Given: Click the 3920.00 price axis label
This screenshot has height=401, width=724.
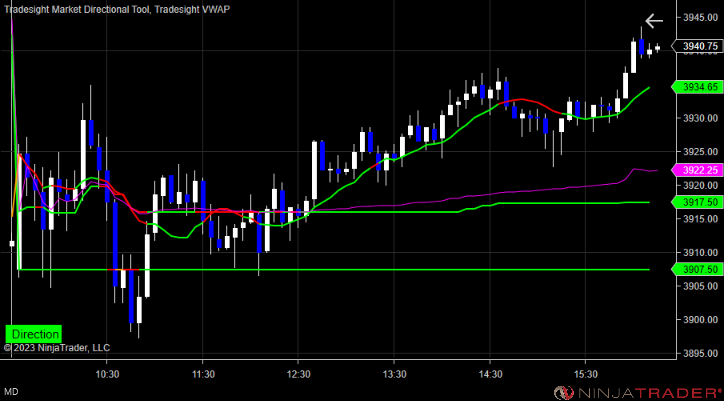Looking at the screenshot, I should click(x=700, y=186).
